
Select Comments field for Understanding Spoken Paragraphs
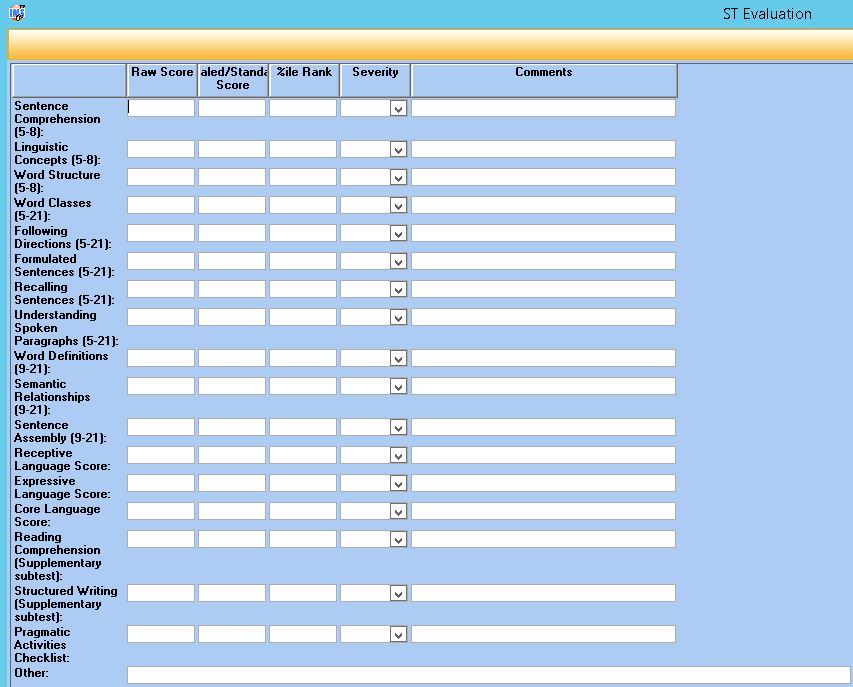(x=543, y=317)
